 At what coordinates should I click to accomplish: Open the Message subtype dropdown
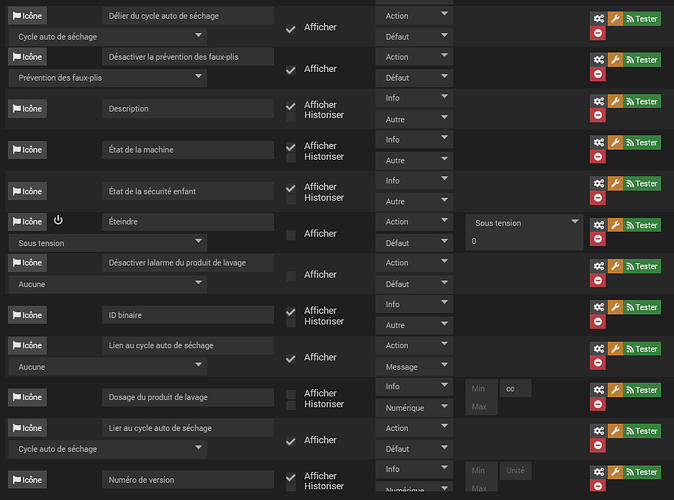[415, 367]
